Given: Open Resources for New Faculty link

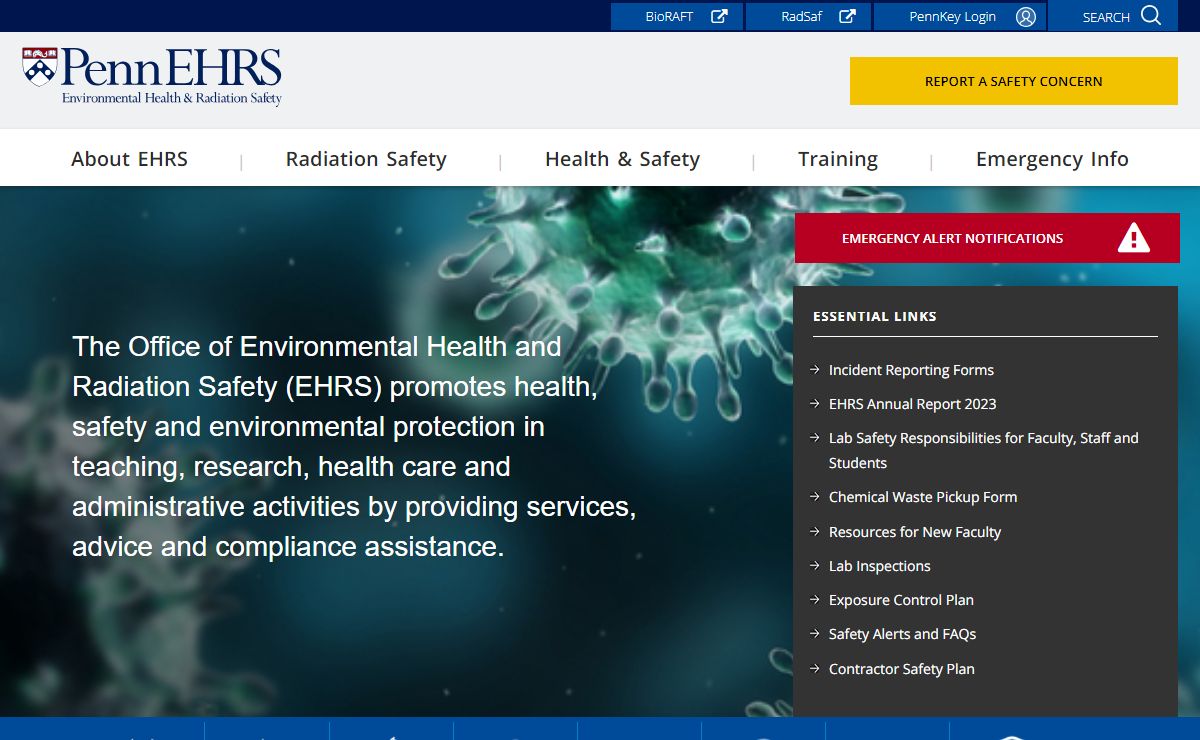Looking at the screenshot, I should (915, 532).
